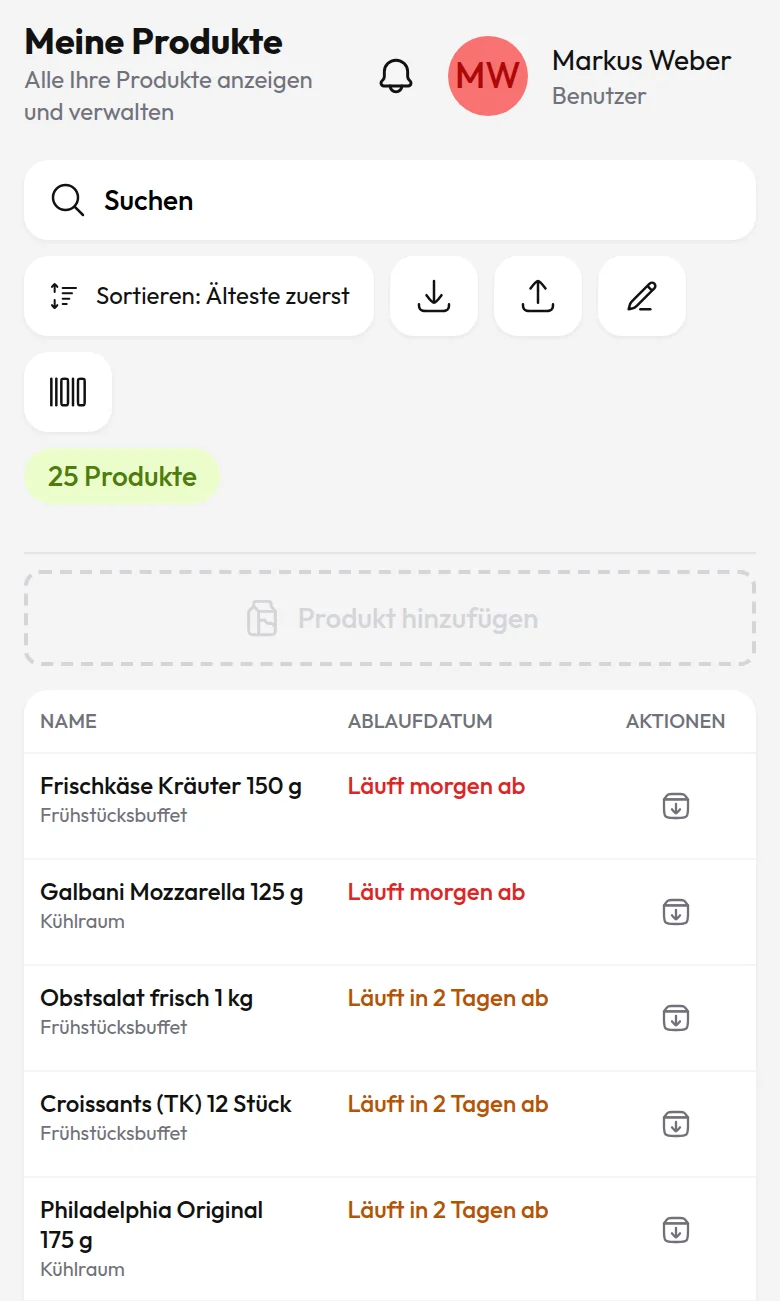Archive Croissants (TK) 12 Stück
The height and width of the screenshot is (1301, 780).
[x=676, y=1124]
